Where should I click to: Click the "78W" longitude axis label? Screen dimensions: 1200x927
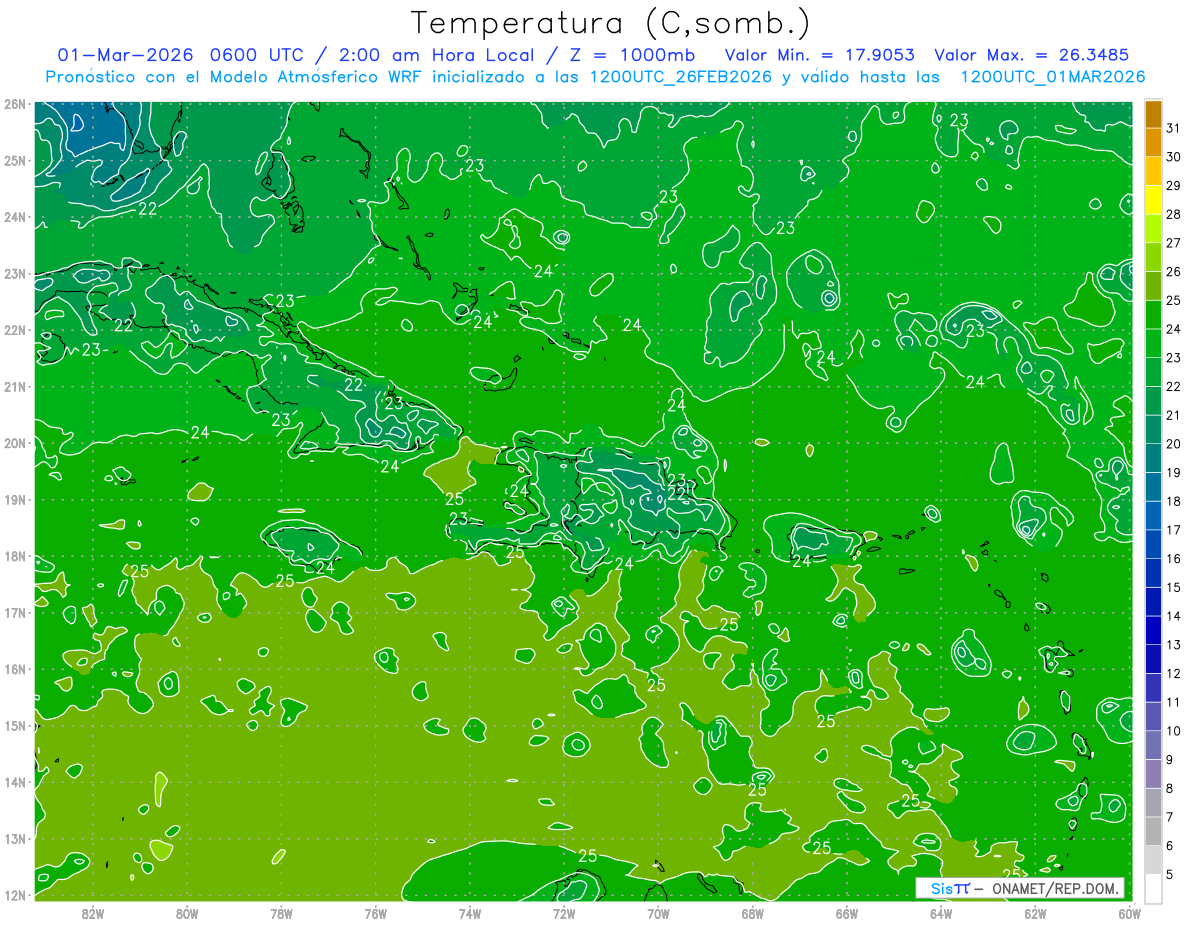(281, 913)
